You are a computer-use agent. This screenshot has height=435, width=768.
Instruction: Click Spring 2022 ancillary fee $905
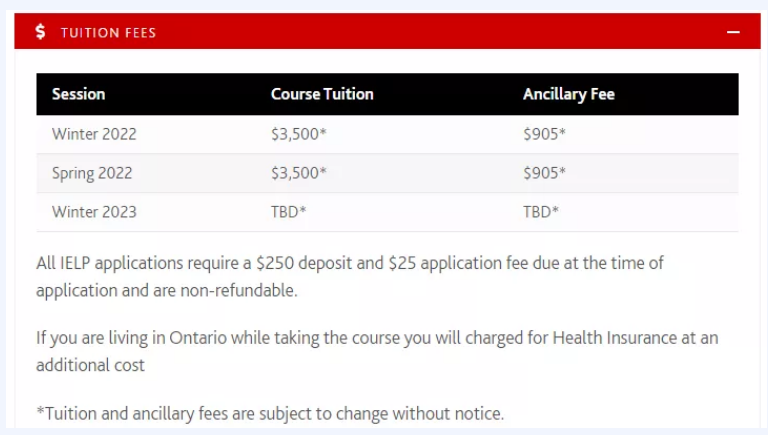point(544,173)
